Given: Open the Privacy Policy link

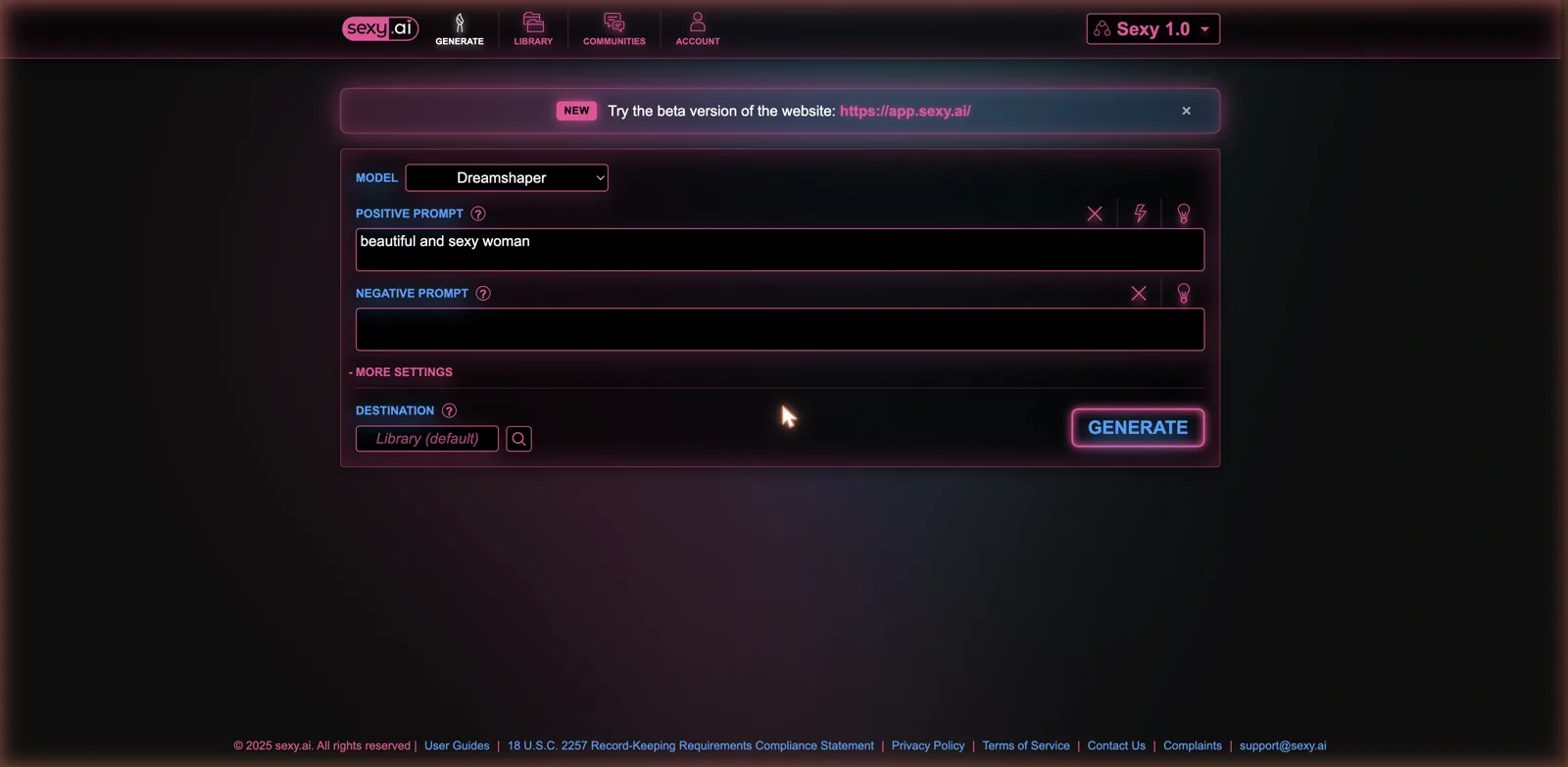Looking at the screenshot, I should pyautogui.click(x=928, y=745).
